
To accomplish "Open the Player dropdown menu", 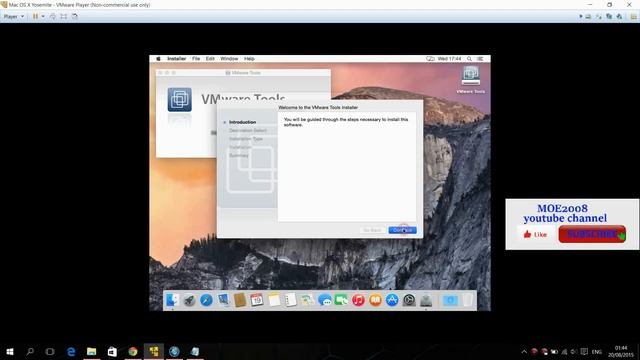I will tap(14, 16).
